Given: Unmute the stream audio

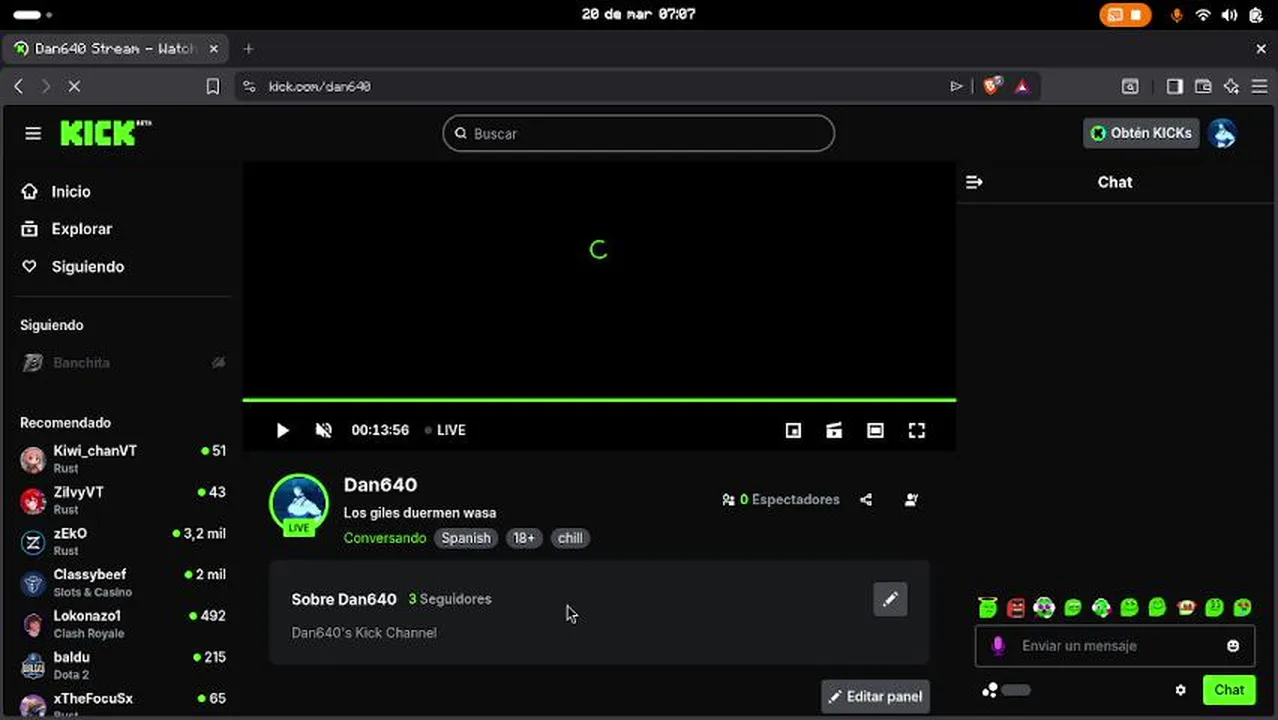Looking at the screenshot, I should (x=323, y=430).
